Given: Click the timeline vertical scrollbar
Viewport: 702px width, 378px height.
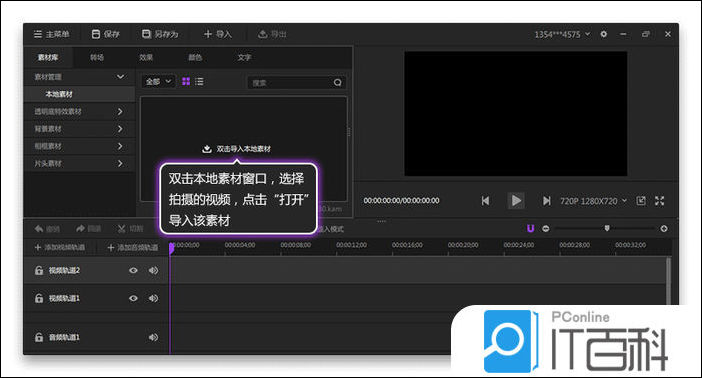Looking at the screenshot, I should [669, 281].
